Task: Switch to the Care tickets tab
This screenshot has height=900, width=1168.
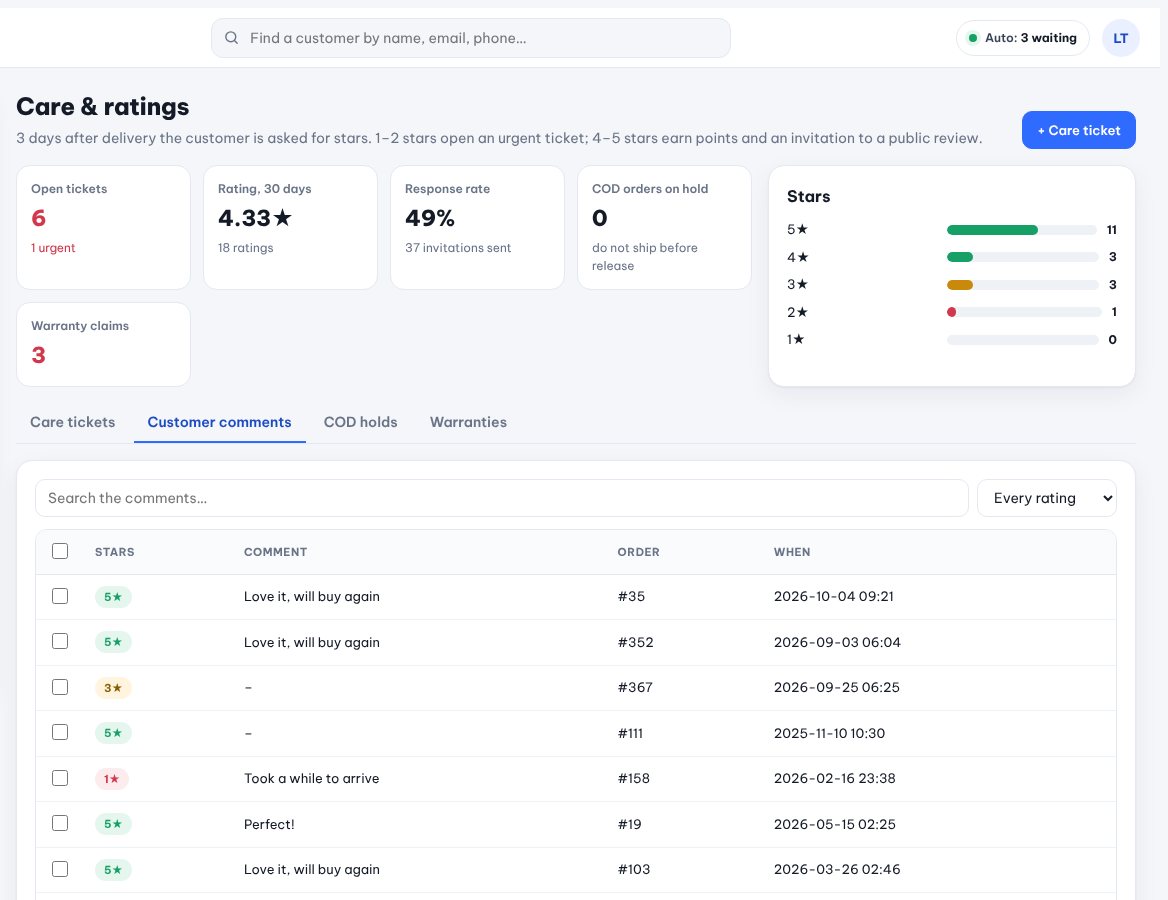Action: pyautogui.click(x=72, y=422)
